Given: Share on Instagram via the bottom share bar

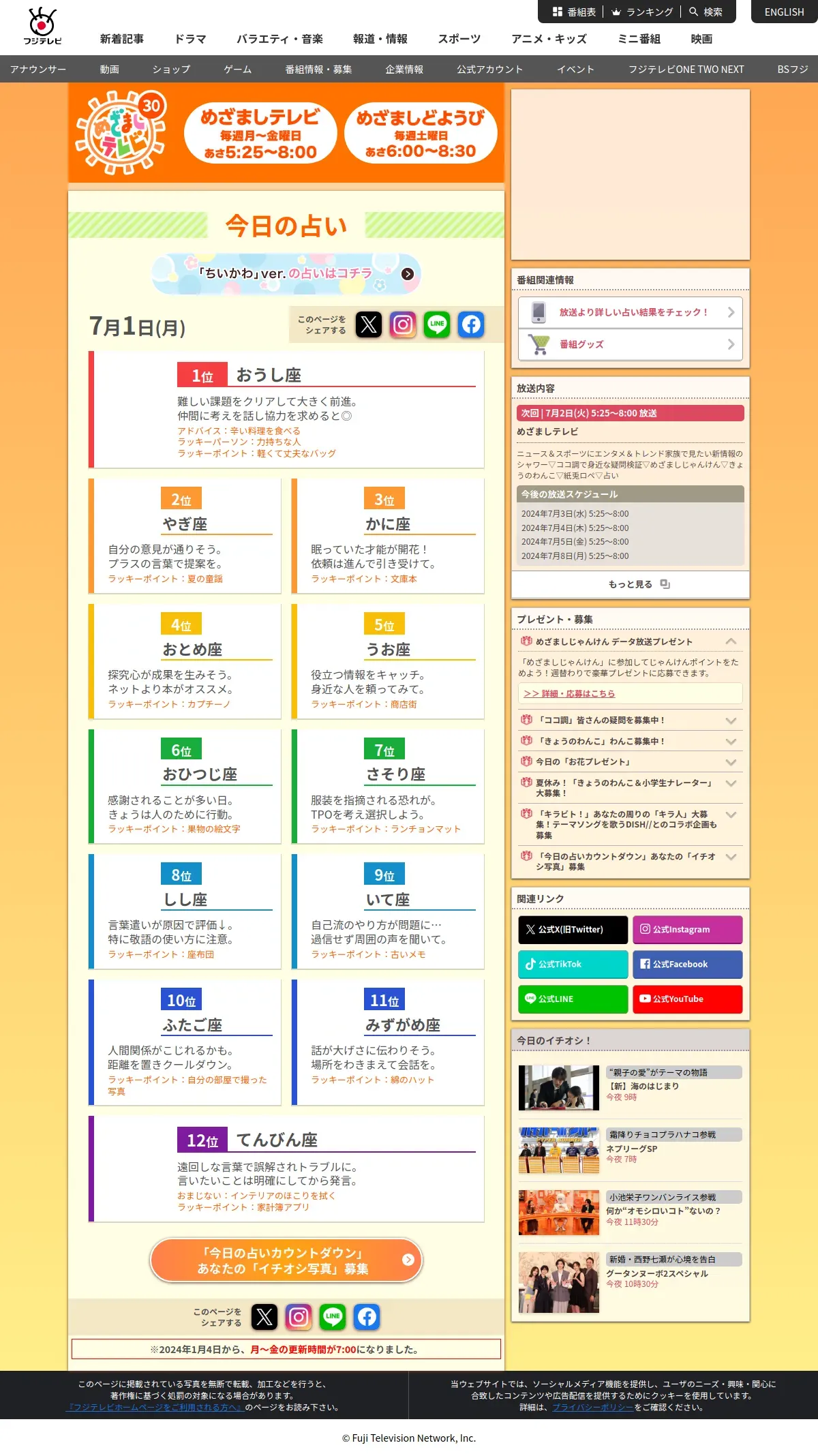Looking at the screenshot, I should 299,1317.
